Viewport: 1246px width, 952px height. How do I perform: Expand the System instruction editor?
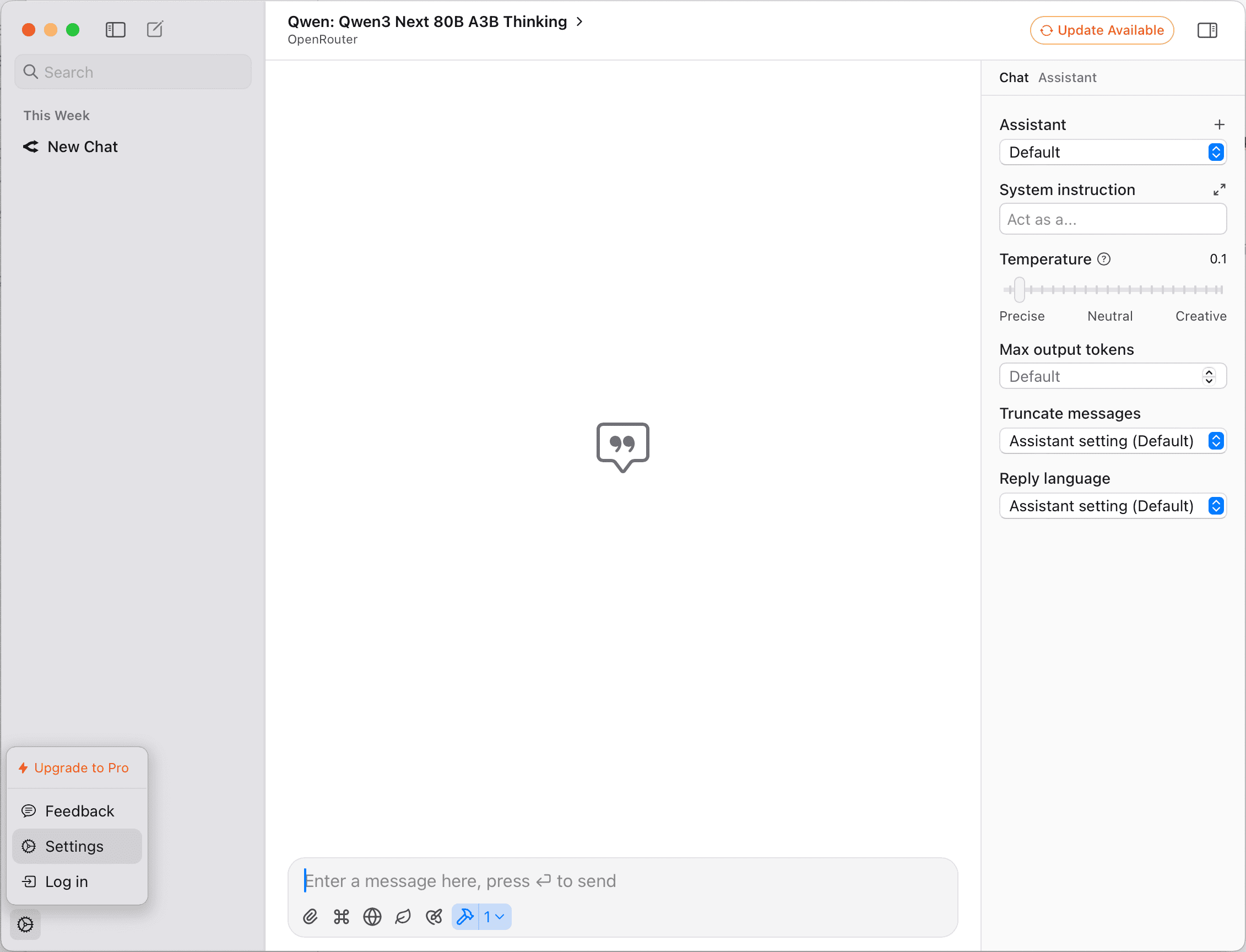click(1220, 190)
